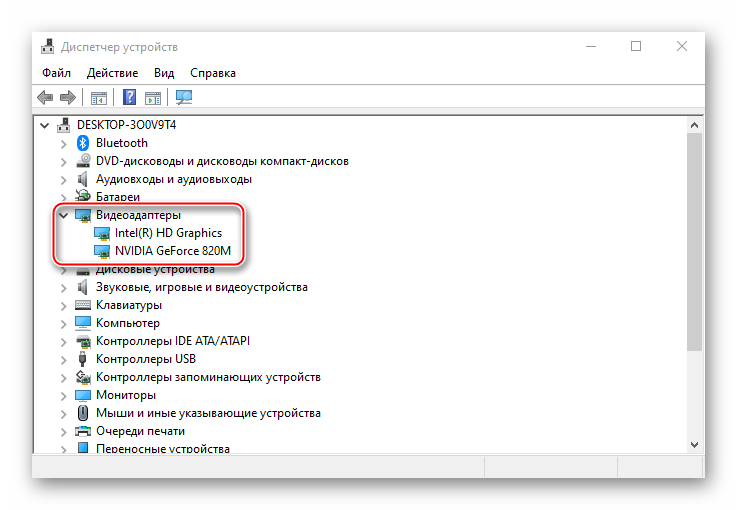Expand Мыши и иные указывающие устройства arrow
737x510 pixels.
coord(63,414)
